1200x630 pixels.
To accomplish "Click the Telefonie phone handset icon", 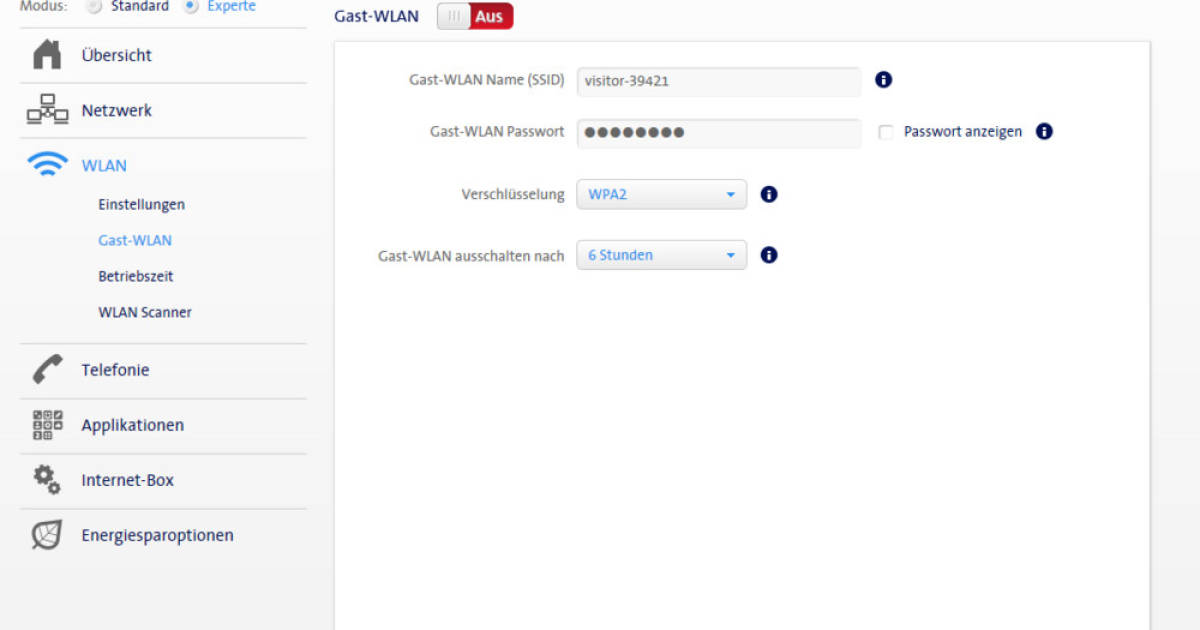I will point(47,370).
